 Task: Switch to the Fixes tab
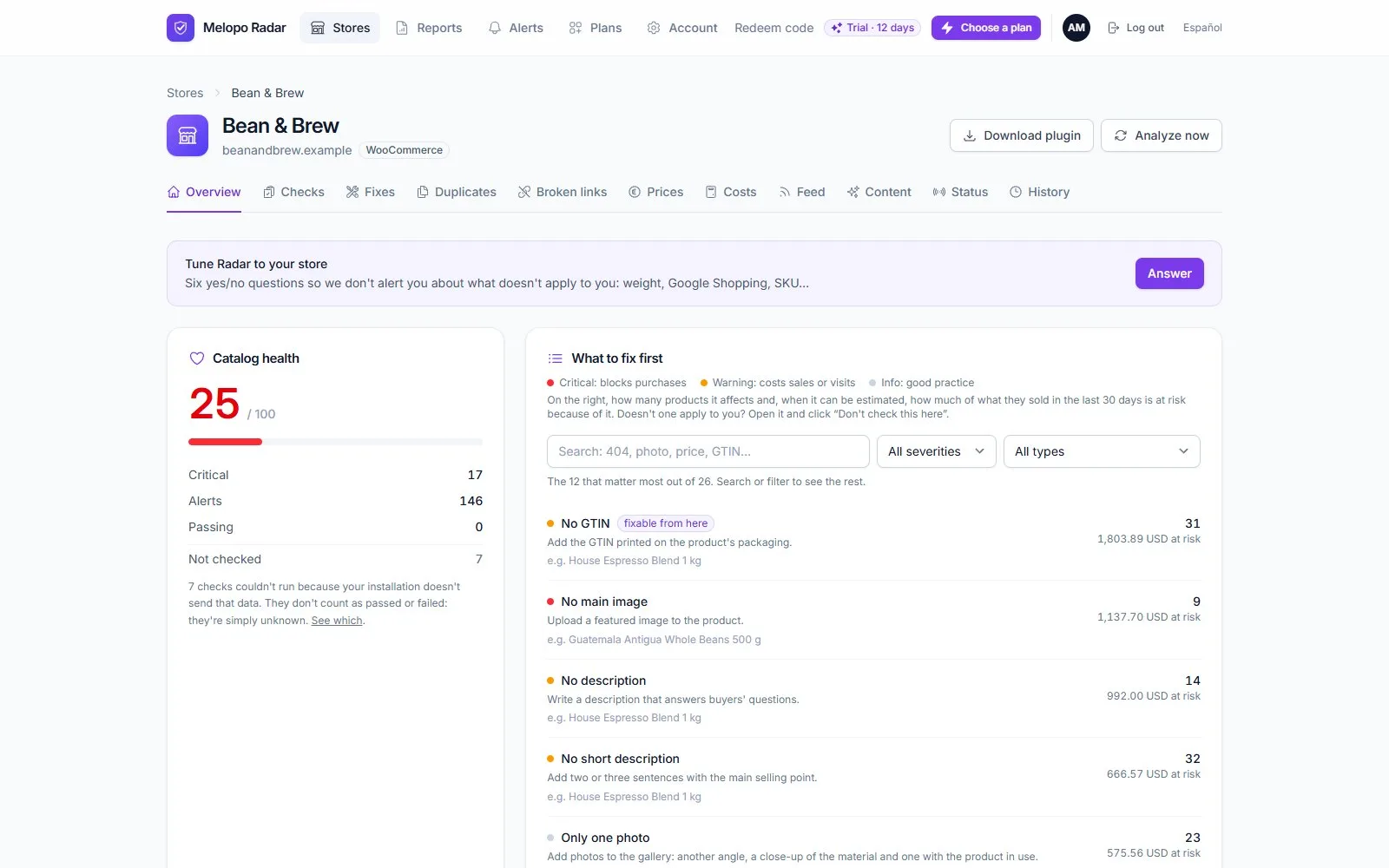[x=370, y=192]
